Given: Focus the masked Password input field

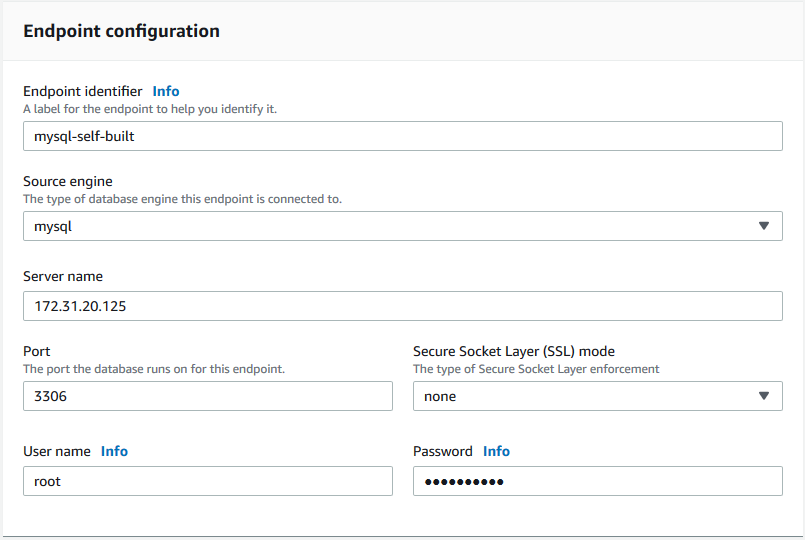Looking at the screenshot, I should (597, 481).
